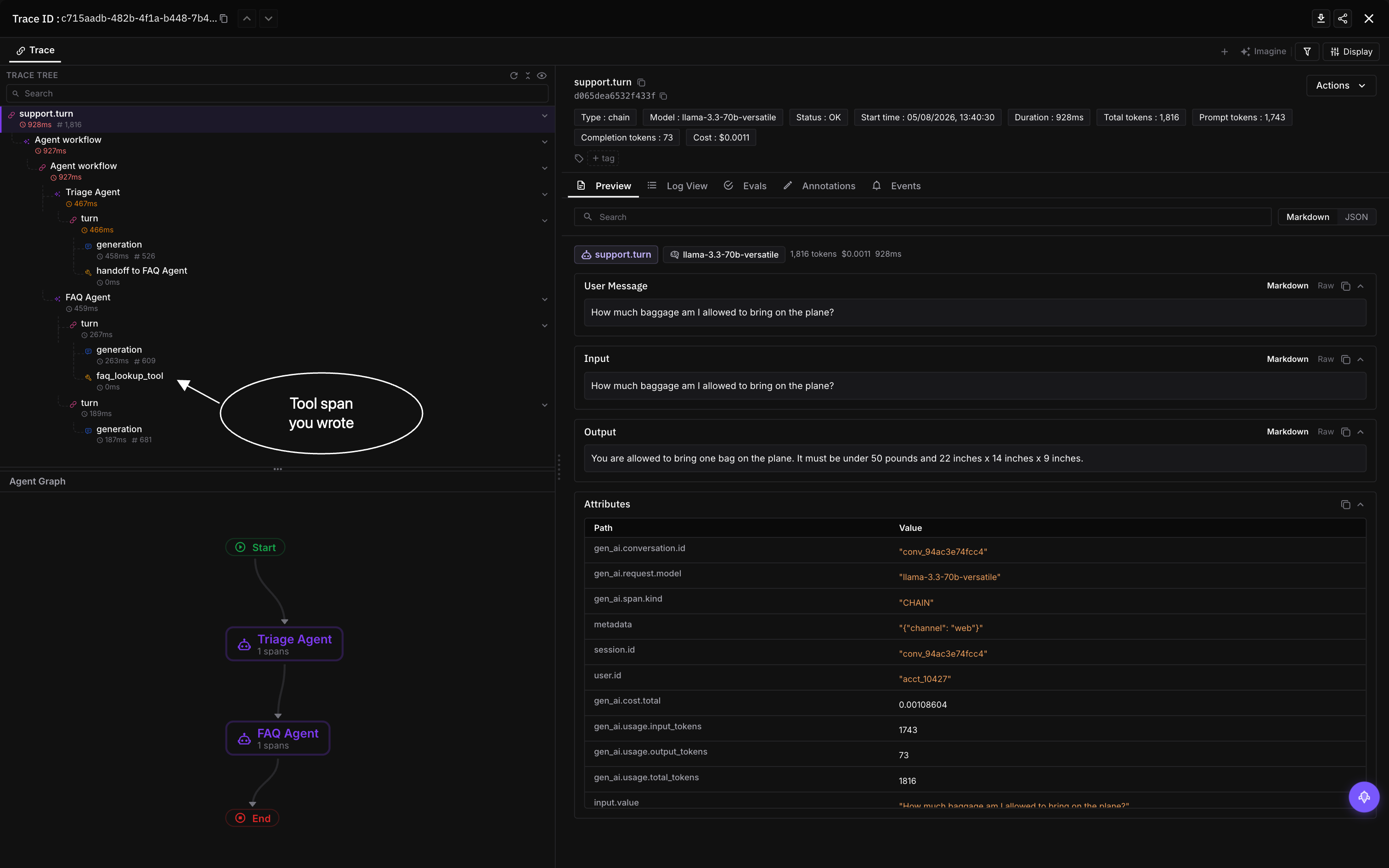Image resolution: width=1389 pixels, height=868 pixels.
Task: Go to next trace with down arrow
Action: [269, 18]
